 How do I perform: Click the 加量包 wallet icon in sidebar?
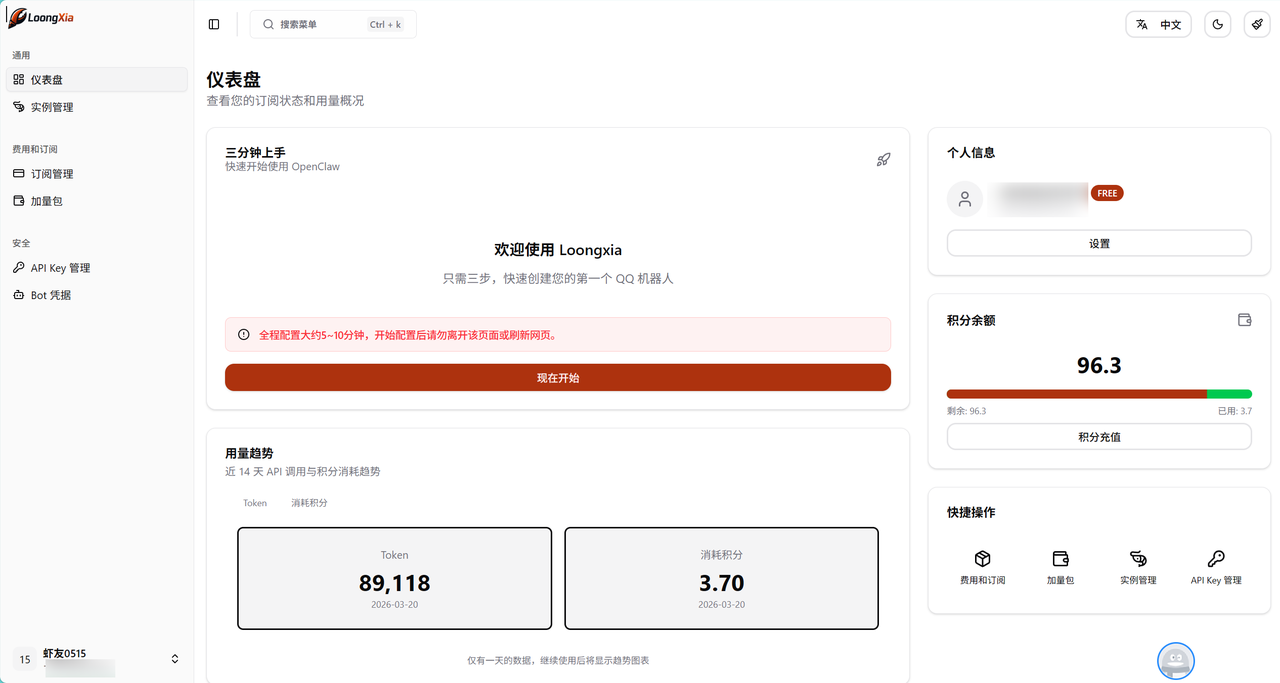(19, 201)
